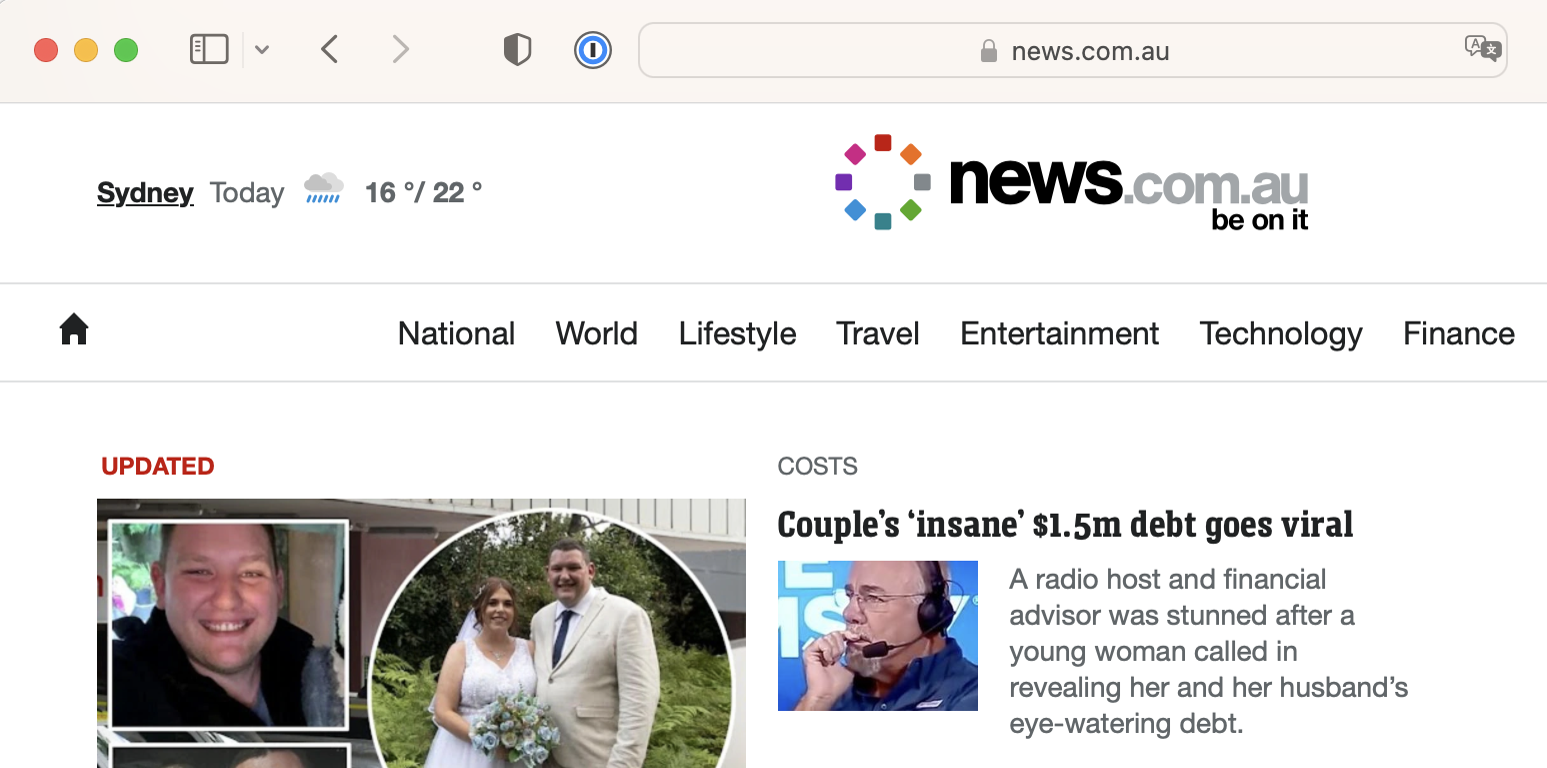Click the home icon in the navigation bar
Image resolution: width=1547 pixels, height=768 pixels.
click(74, 329)
